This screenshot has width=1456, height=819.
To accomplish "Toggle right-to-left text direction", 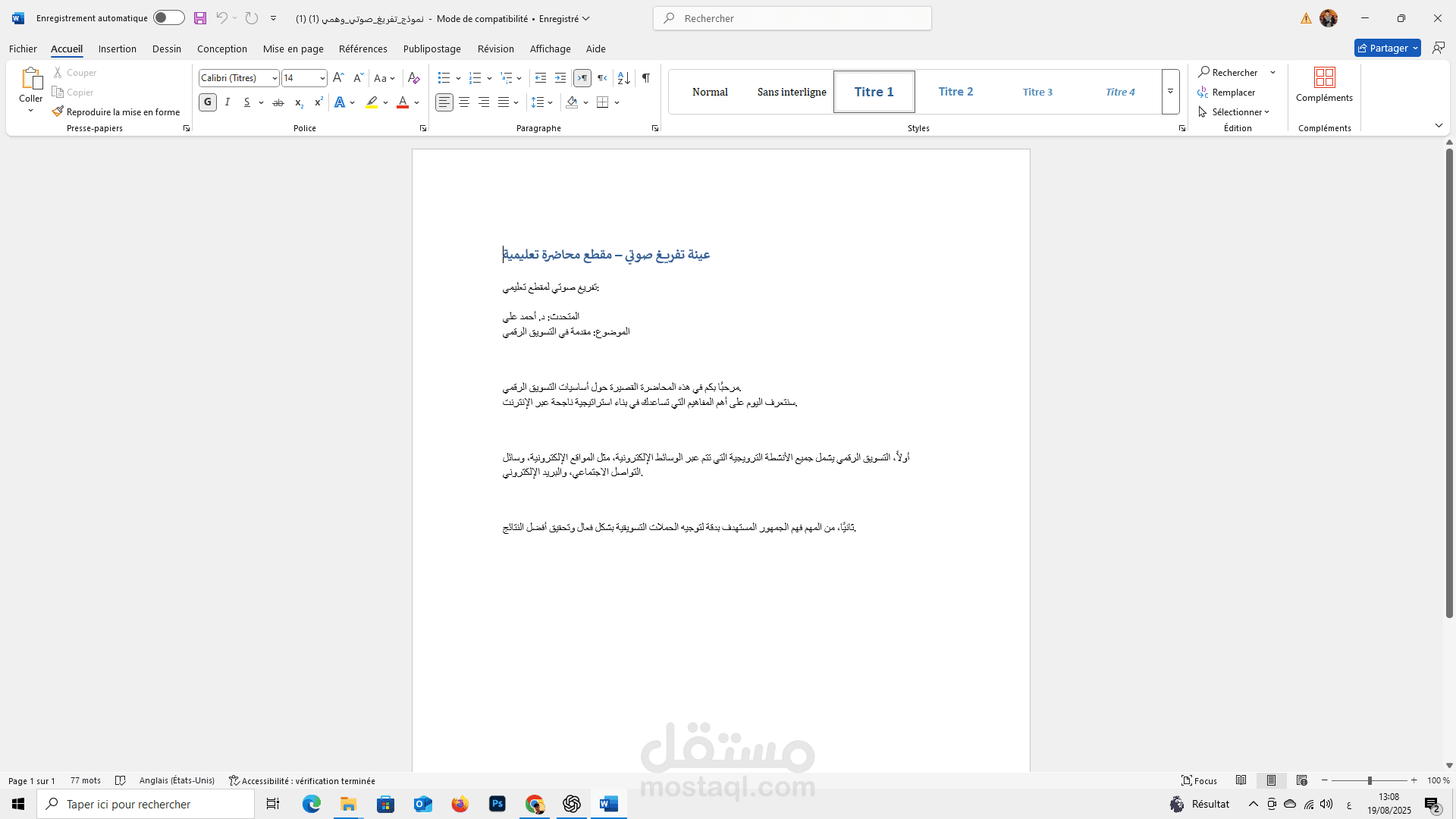I will (x=602, y=78).
